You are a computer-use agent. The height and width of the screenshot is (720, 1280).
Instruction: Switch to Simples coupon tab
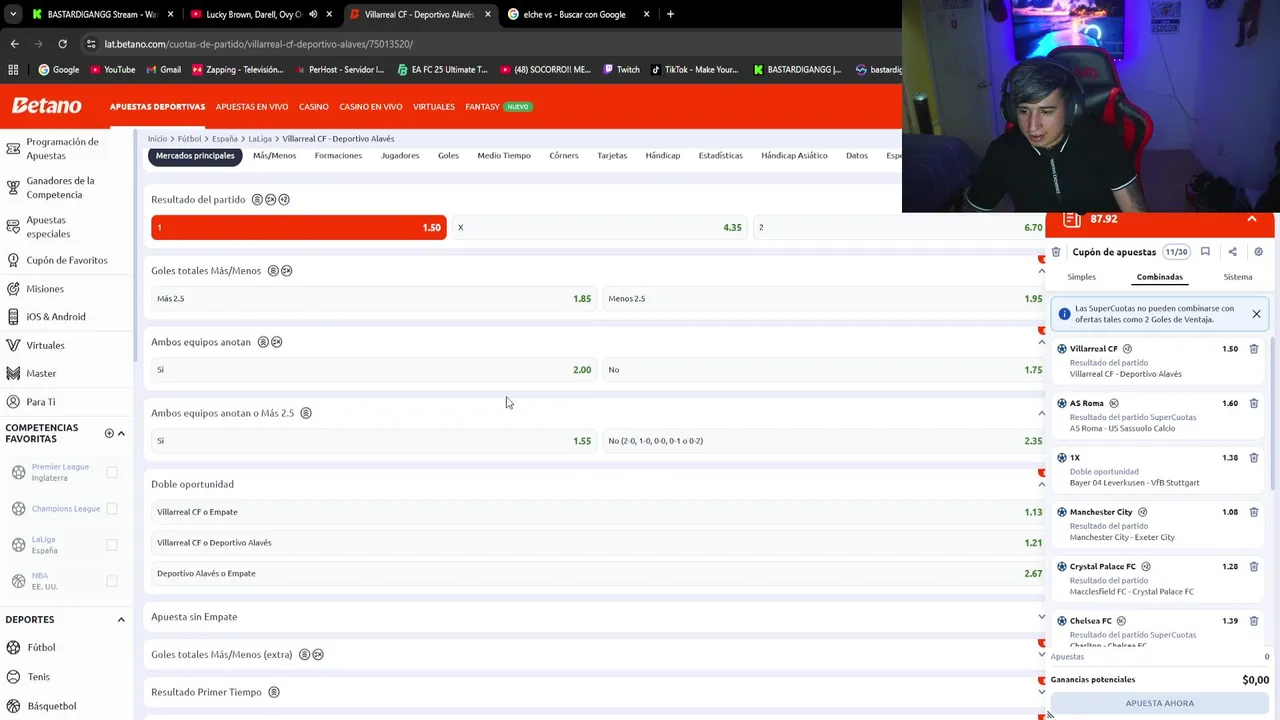1081,277
